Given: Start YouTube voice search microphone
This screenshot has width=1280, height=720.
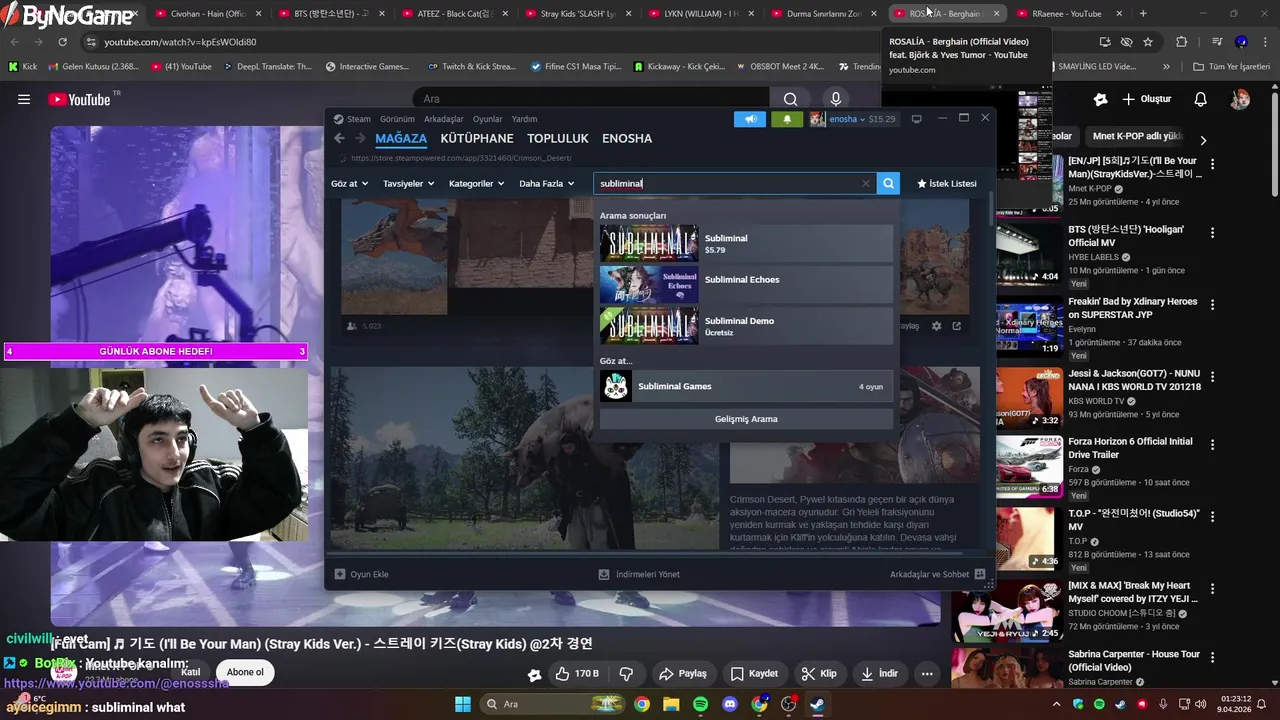Looking at the screenshot, I should 836,99.
